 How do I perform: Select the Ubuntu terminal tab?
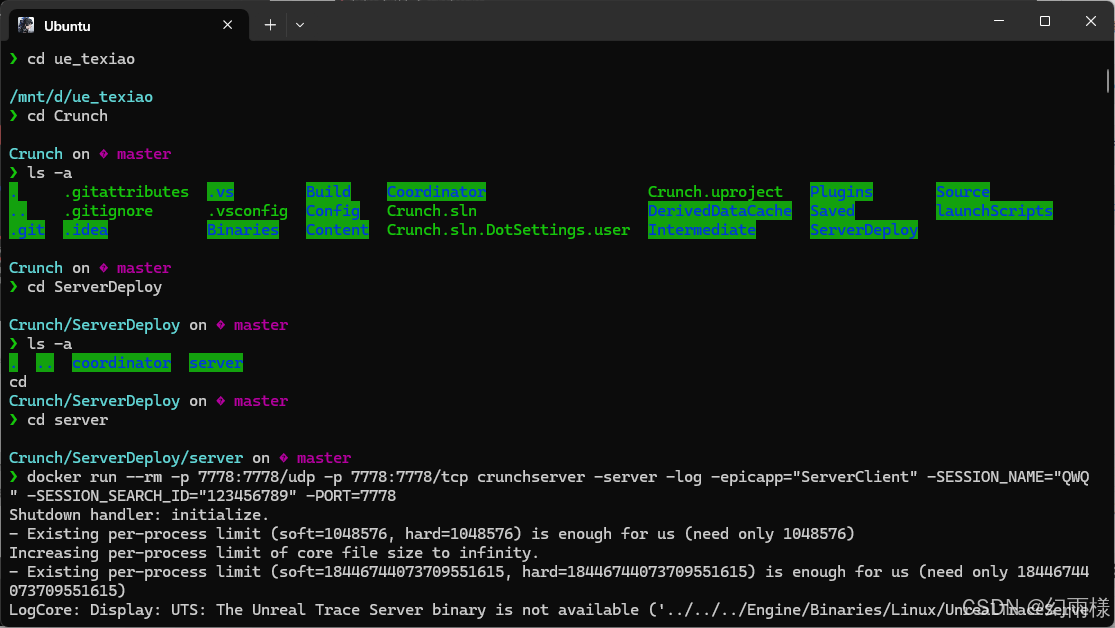click(x=128, y=26)
